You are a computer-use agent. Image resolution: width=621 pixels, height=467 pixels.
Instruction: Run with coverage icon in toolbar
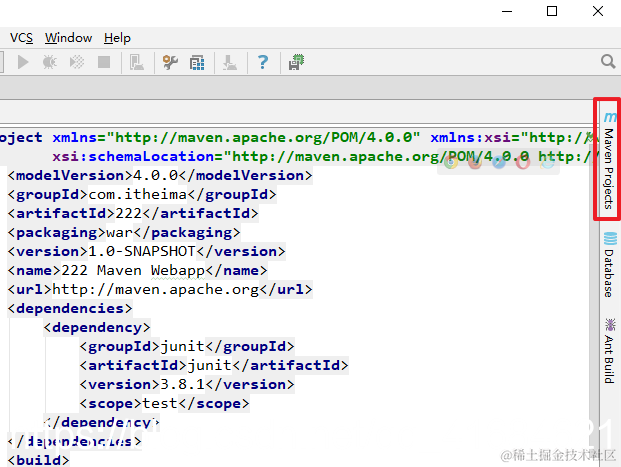tap(77, 62)
